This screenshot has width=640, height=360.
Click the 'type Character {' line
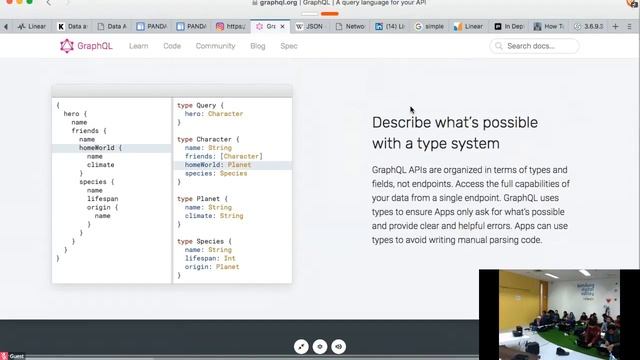[x=208, y=139]
